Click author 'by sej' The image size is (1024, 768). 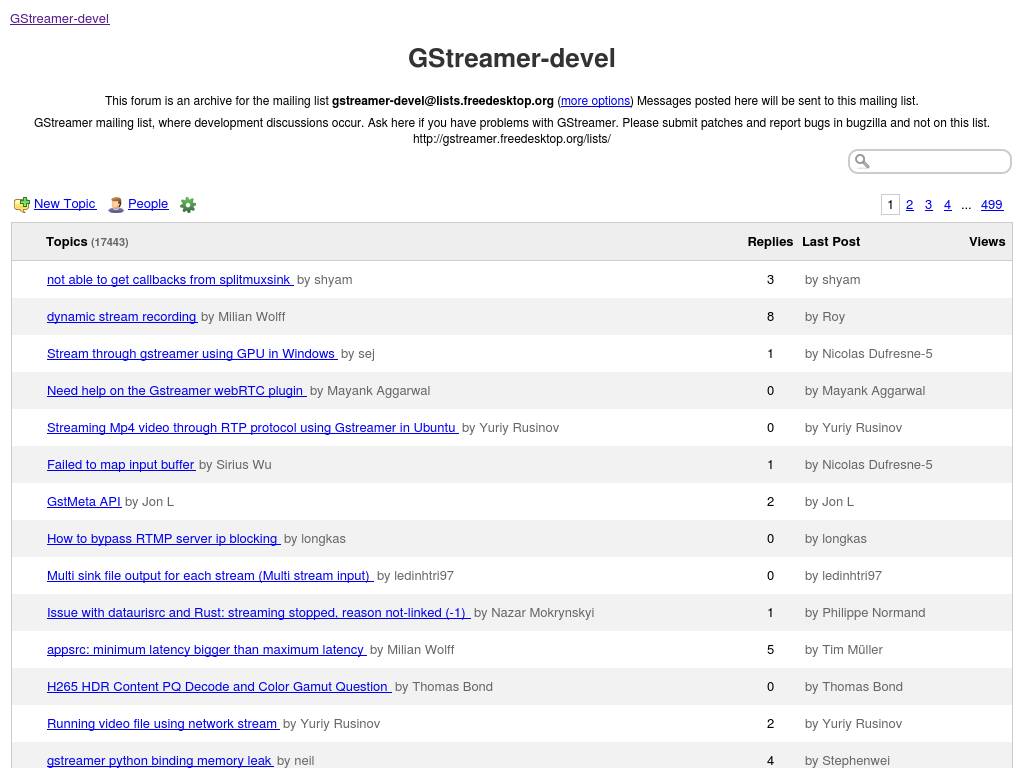[x=358, y=353]
